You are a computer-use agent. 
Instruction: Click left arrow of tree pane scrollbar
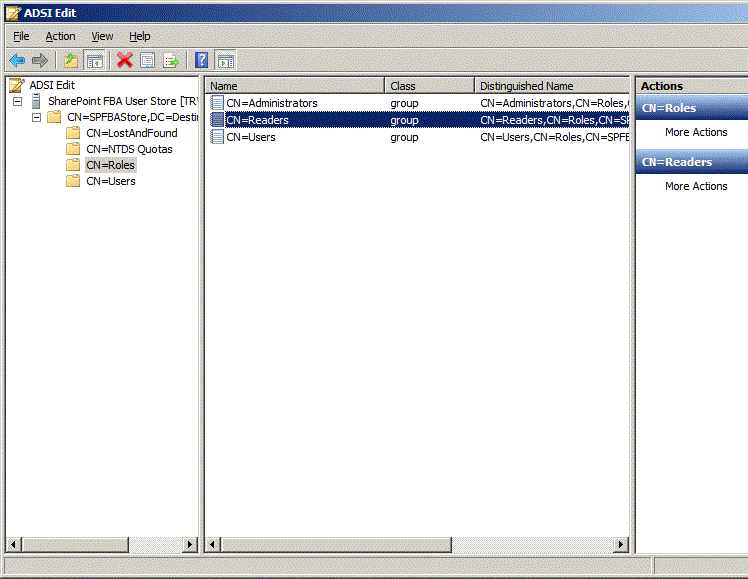13,544
